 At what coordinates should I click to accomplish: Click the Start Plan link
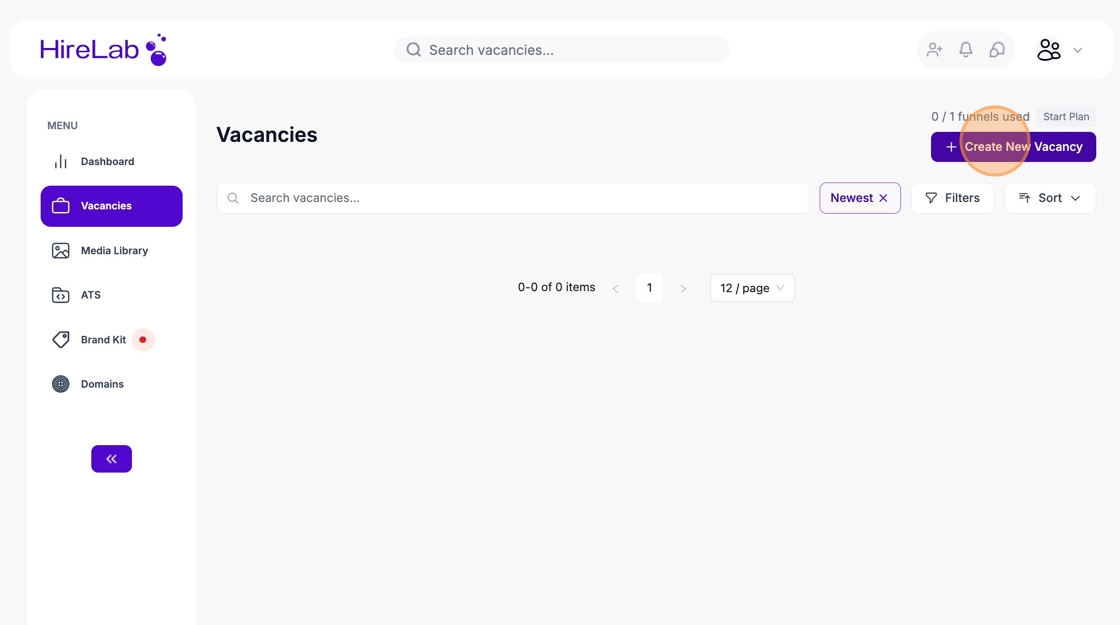pos(1066,117)
